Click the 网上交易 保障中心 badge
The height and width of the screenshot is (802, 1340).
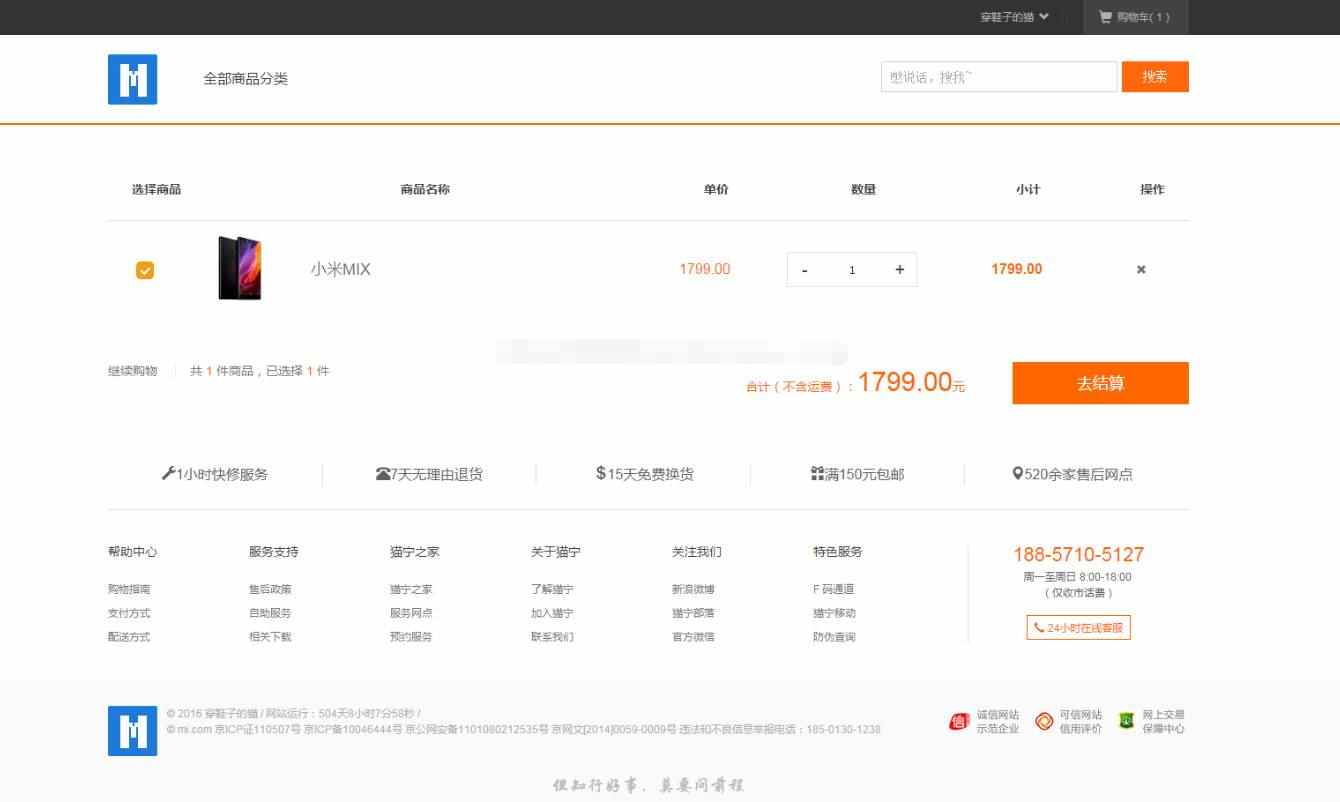tap(1151, 721)
